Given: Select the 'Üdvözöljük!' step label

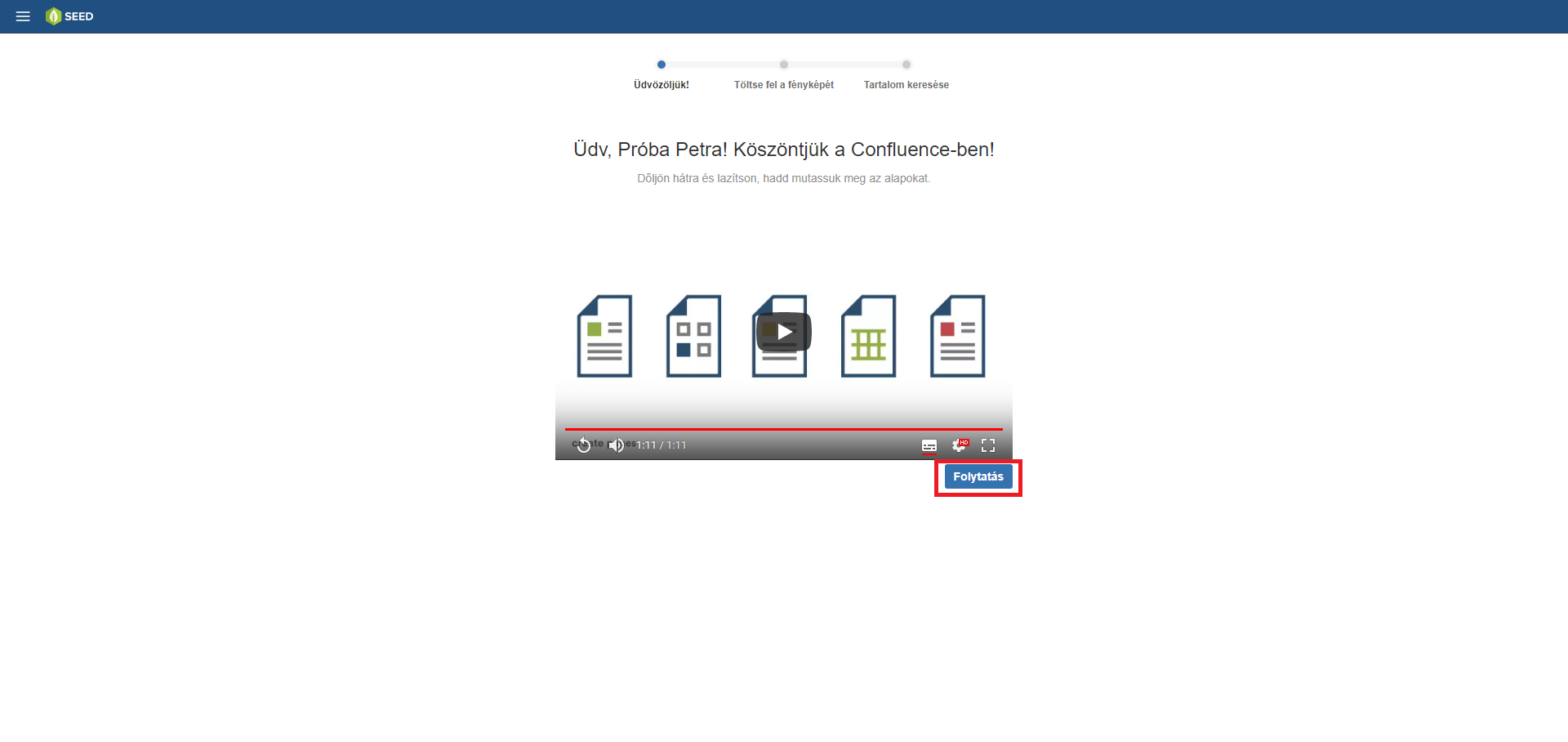Looking at the screenshot, I should click(661, 85).
